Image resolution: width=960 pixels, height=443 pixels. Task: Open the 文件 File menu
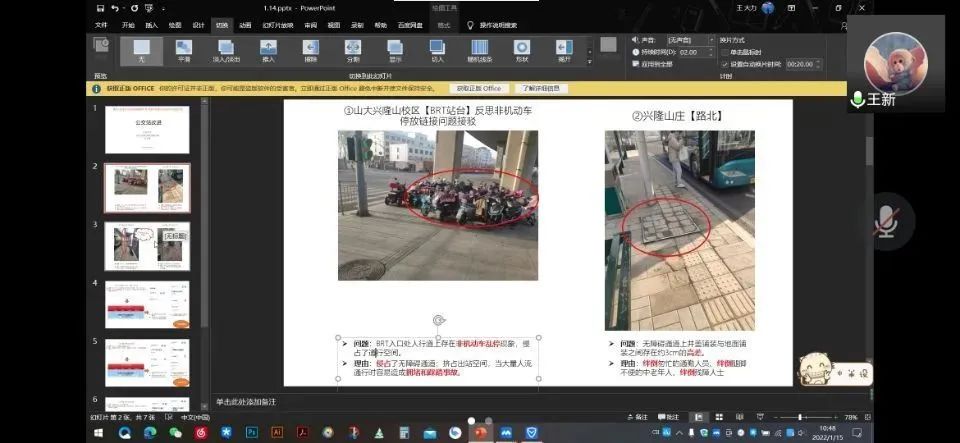pos(101,26)
